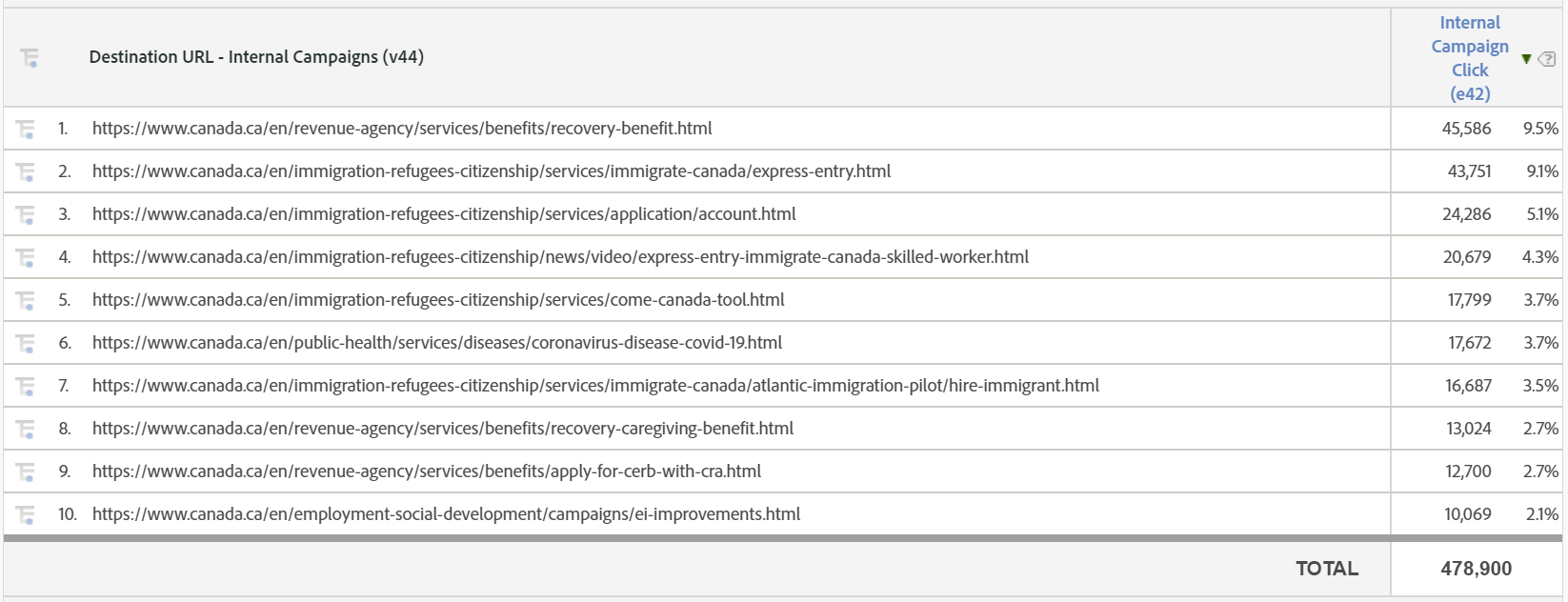The height and width of the screenshot is (602, 1568).
Task: Open the apply-for-cerb-with-cra.html URL
Action: click(x=425, y=471)
